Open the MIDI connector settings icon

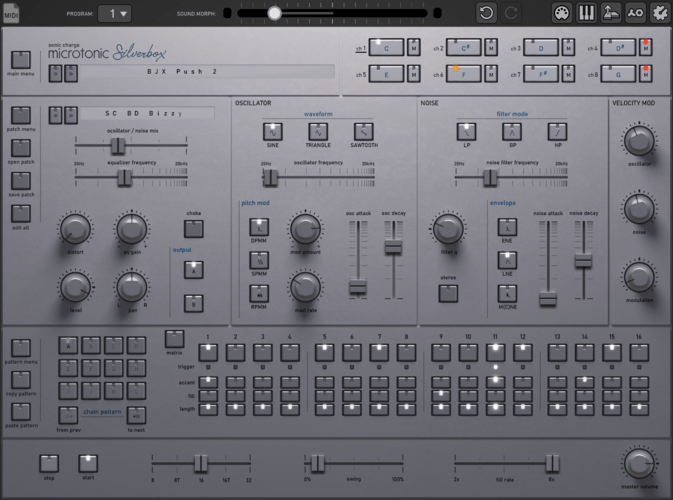click(562, 13)
